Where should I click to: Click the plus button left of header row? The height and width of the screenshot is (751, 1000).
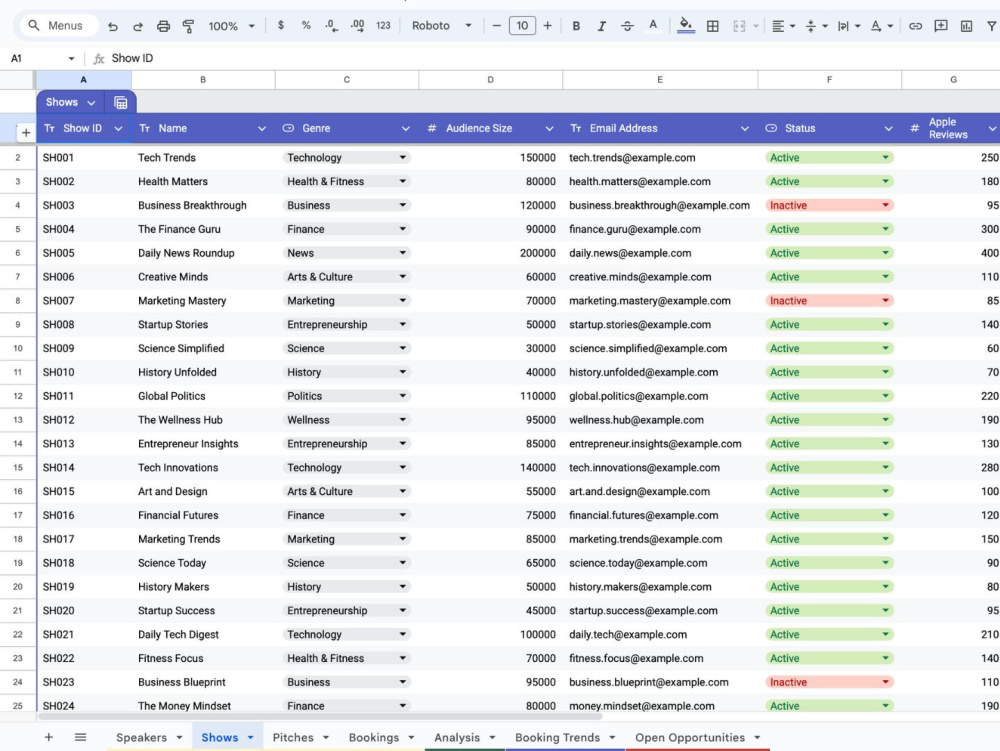click(x=26, y=133)
